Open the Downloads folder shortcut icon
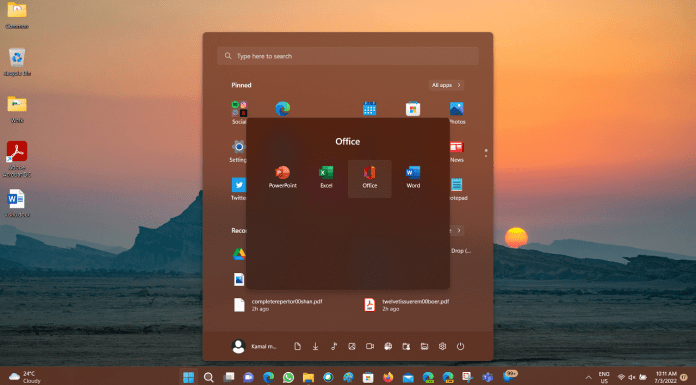The height and width of the screenshot is (385, 696). click(x=315, y=346)
